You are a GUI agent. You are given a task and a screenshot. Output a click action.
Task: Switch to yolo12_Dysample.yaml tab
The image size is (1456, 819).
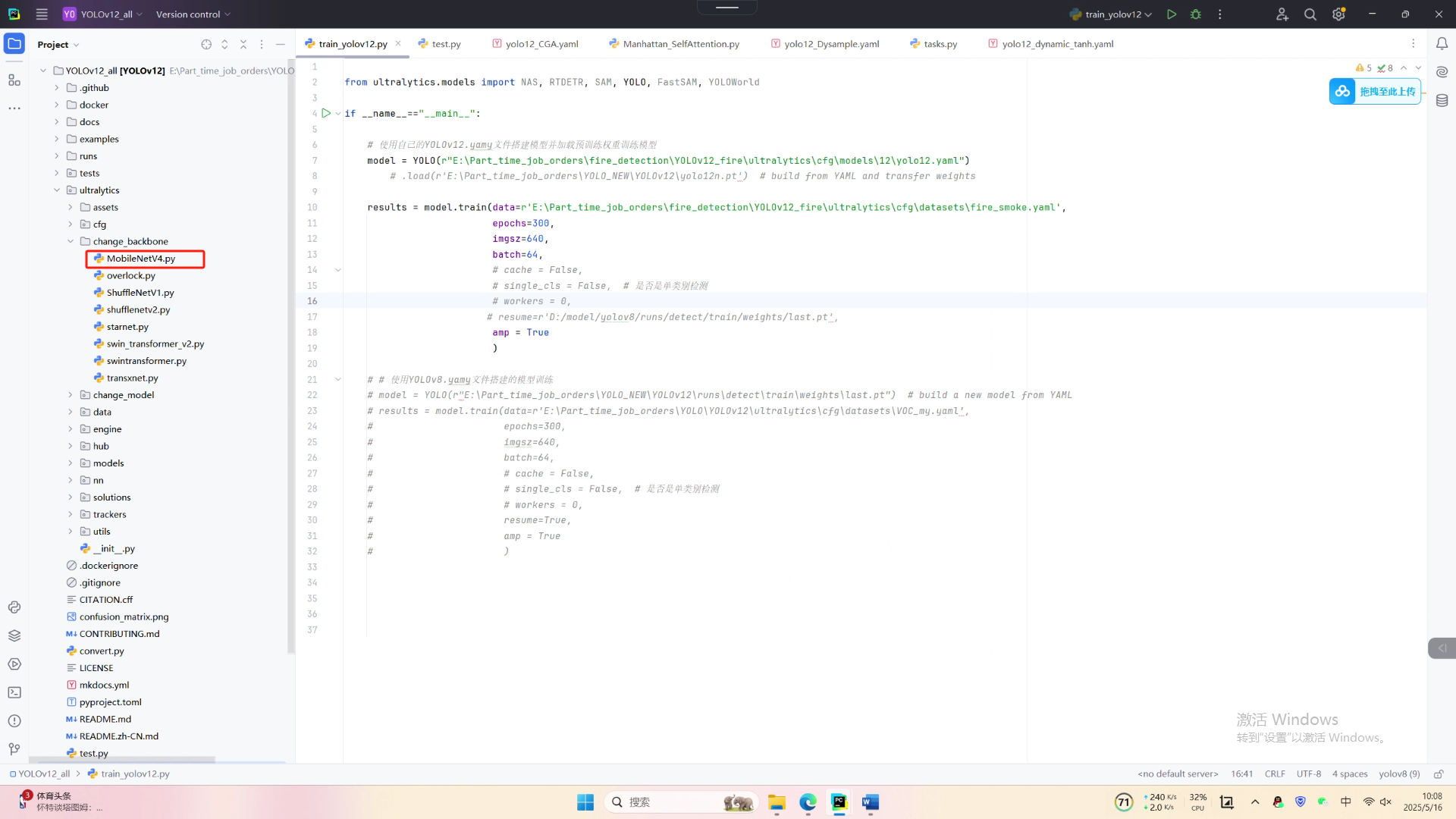826,44
